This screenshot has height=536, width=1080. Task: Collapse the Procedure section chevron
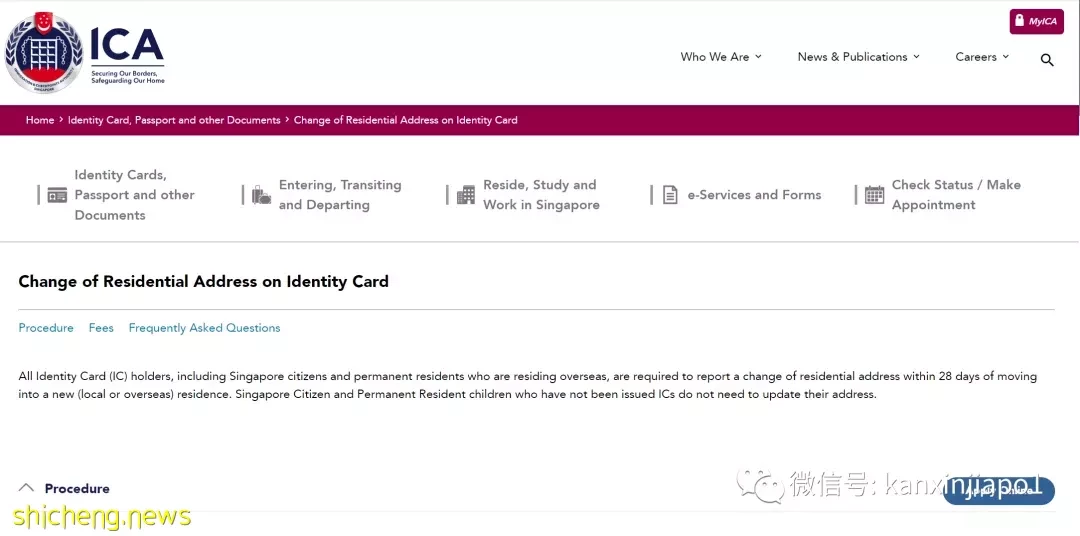tap(26, 488)
